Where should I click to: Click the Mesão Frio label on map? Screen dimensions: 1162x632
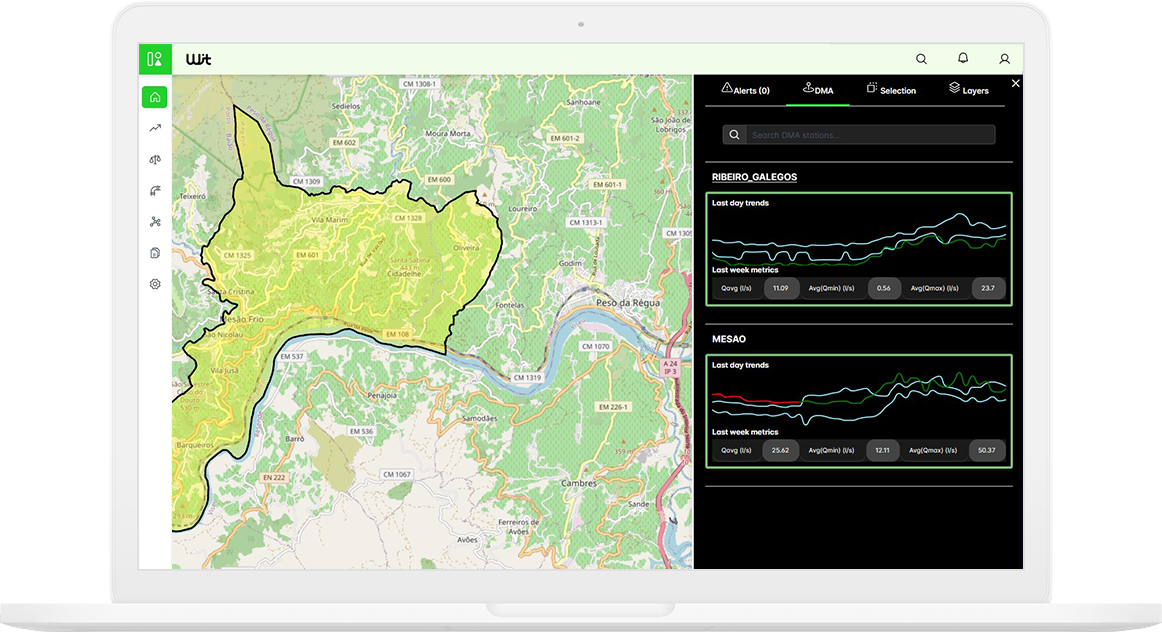click(x=241, y=319)
